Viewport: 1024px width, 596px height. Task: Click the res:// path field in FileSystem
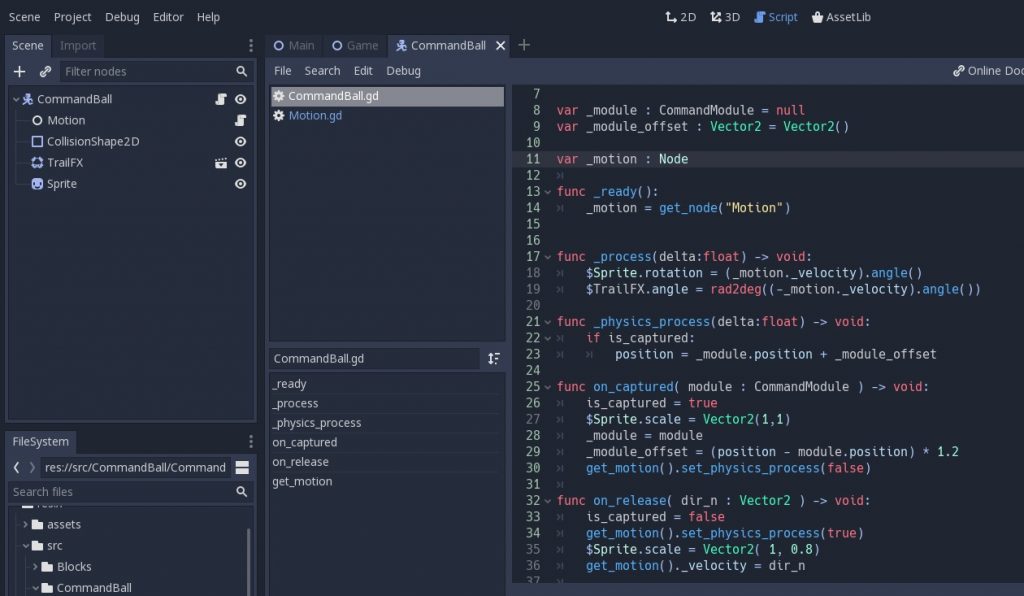tap(135, 467)
